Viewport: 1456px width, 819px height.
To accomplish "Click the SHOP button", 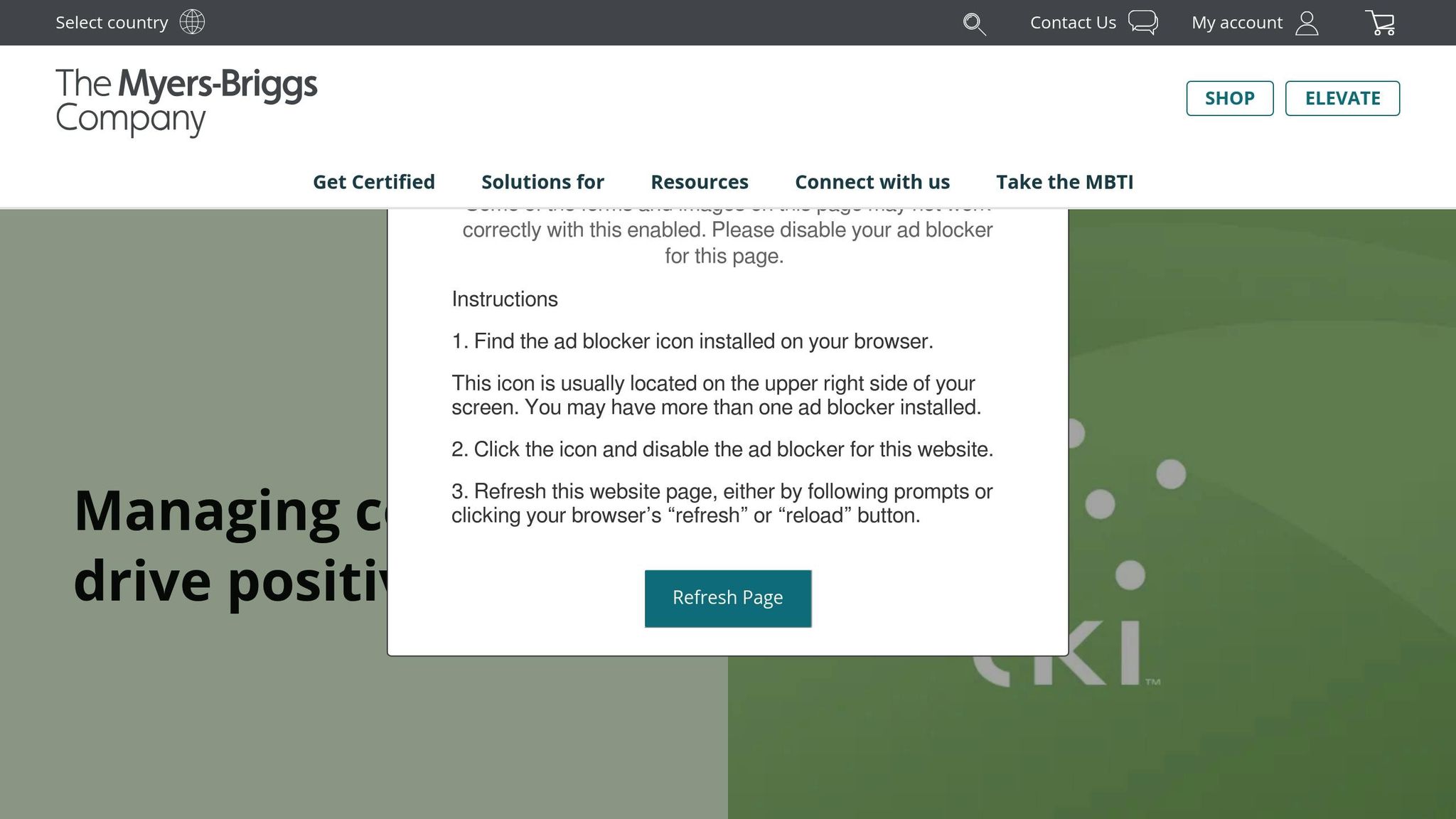I will pyautogui.click(x=1230, y=97).
